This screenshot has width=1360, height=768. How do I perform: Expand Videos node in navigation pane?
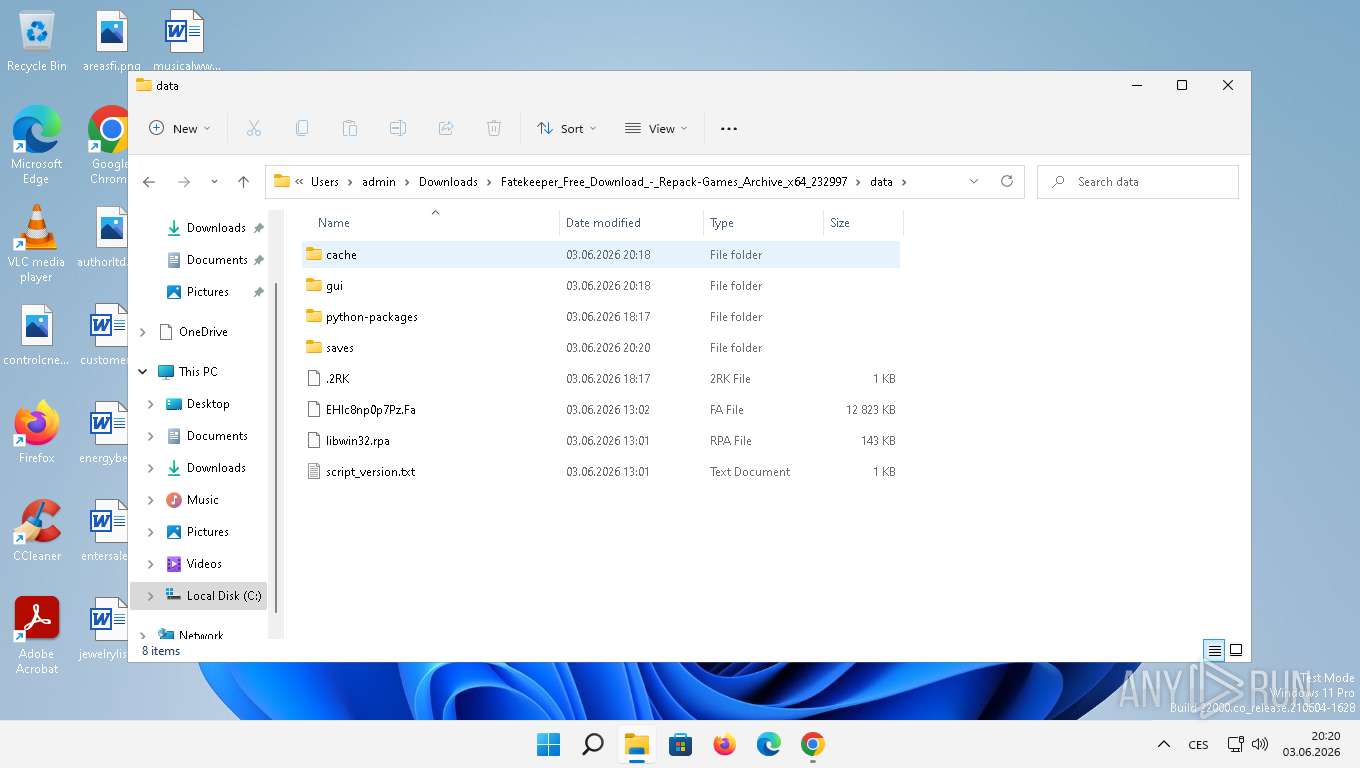pos(151,564)
